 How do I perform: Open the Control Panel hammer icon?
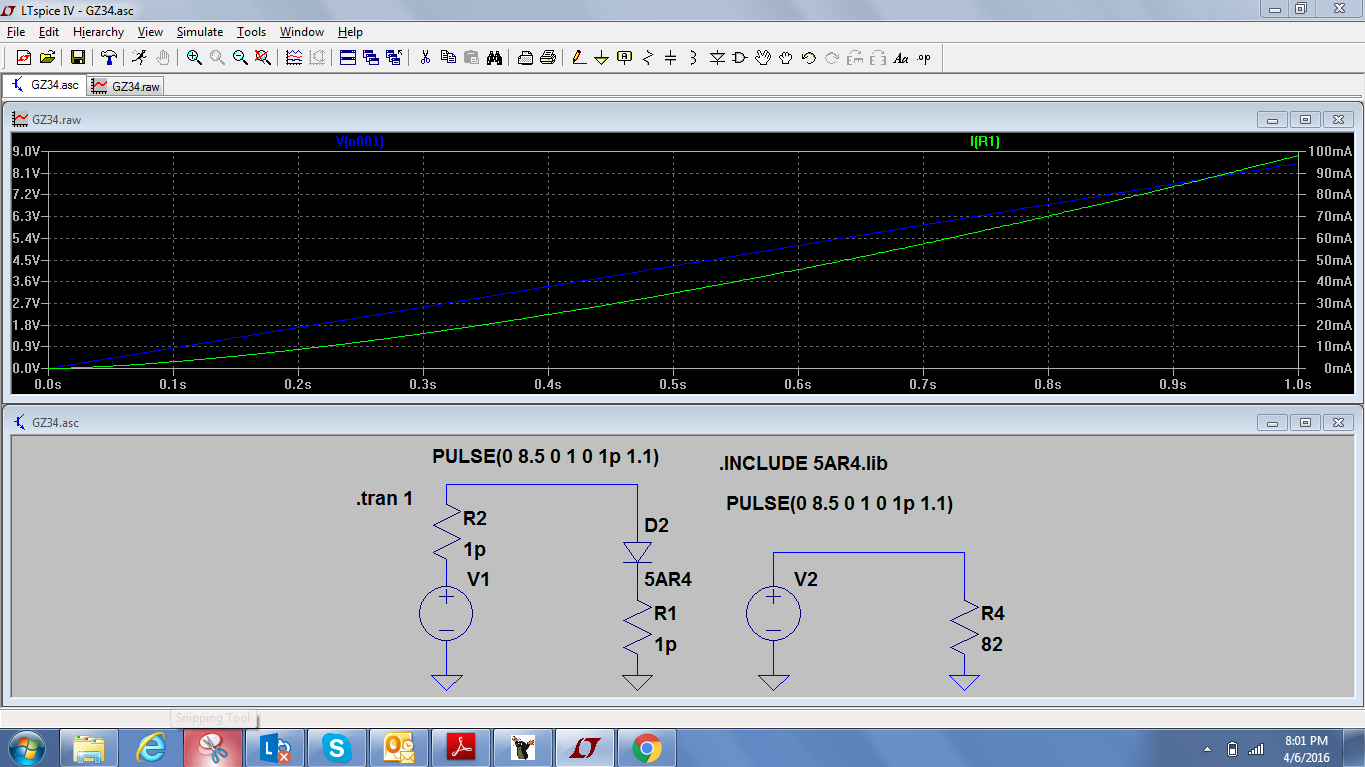click(x=110, y=58)
